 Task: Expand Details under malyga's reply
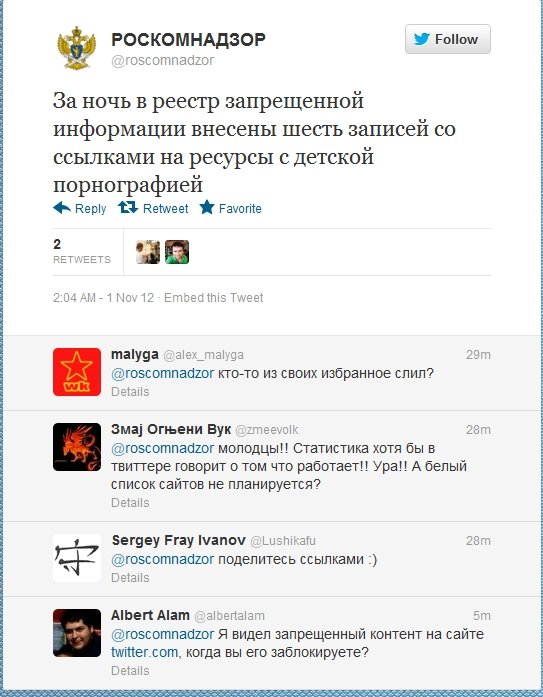point(130,392)
